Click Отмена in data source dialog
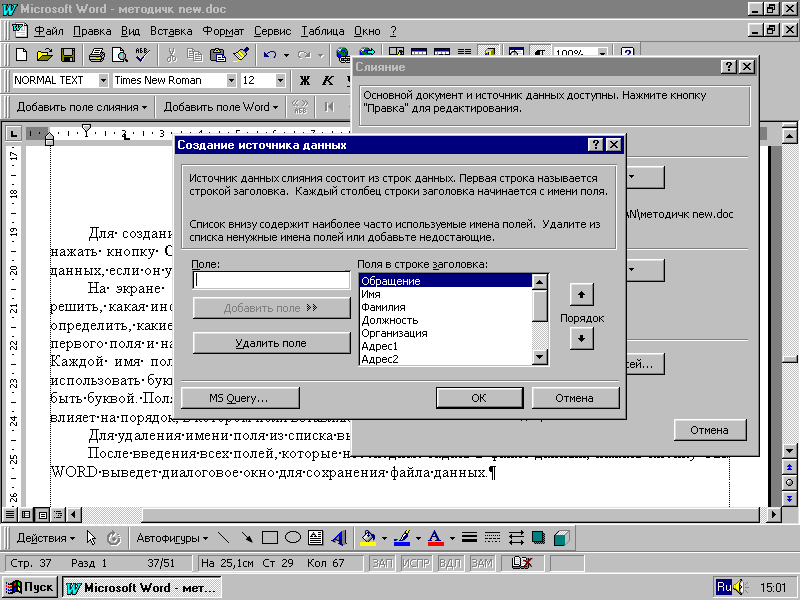 click(x=574, y=398)
